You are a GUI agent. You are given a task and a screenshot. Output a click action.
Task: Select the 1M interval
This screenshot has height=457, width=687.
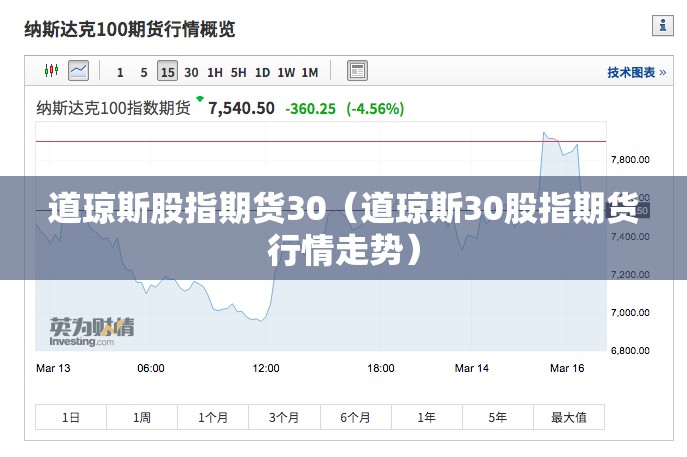[310, 72]
